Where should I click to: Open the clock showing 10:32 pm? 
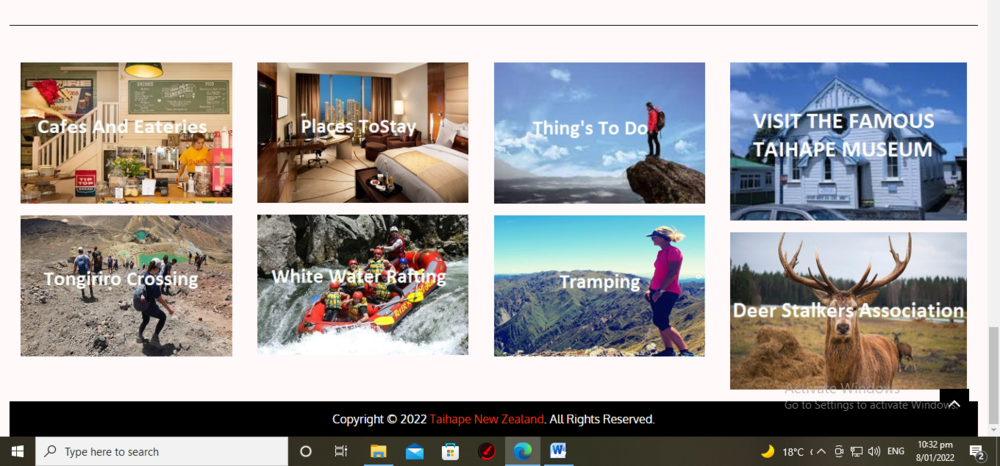[935, 451]
